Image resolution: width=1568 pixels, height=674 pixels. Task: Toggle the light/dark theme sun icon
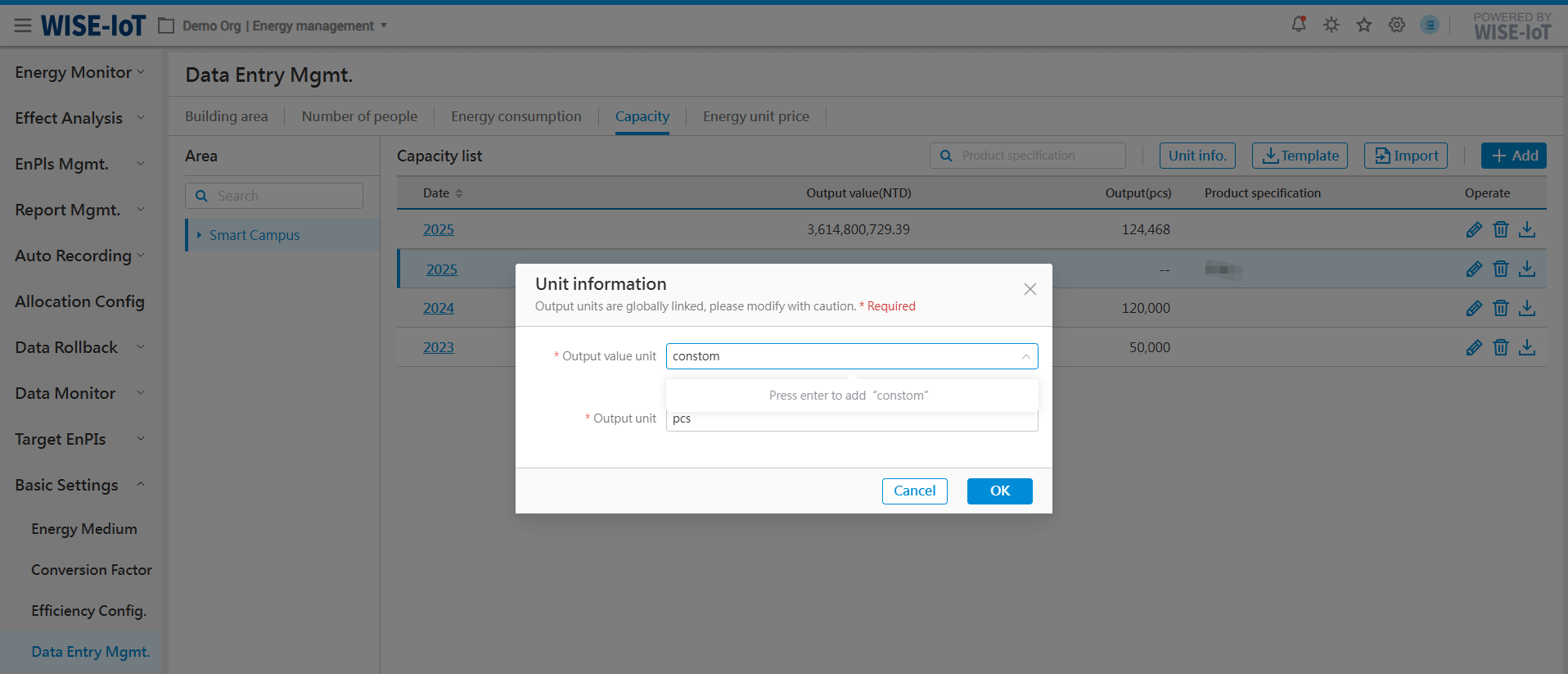tap(1331, 25)
